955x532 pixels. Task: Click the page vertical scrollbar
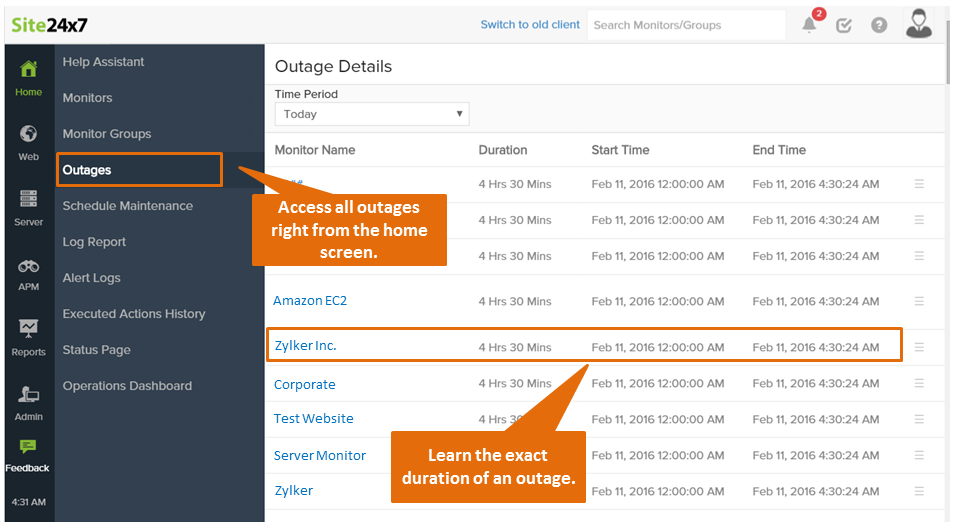947,52
